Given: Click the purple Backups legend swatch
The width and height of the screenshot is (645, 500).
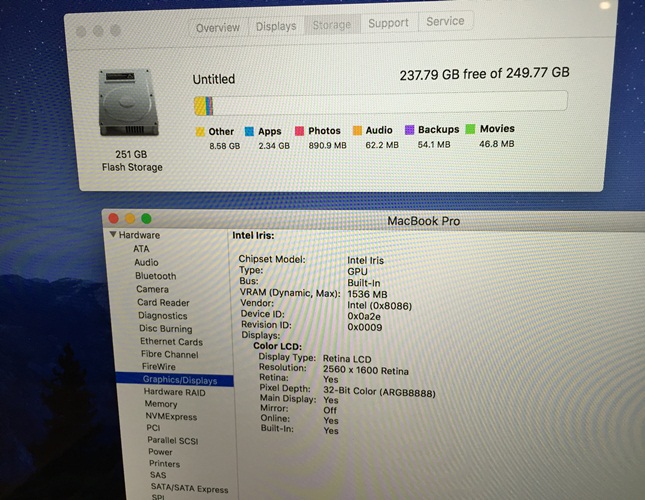Looking at the screenshot, I should click(x=409, y=130).
